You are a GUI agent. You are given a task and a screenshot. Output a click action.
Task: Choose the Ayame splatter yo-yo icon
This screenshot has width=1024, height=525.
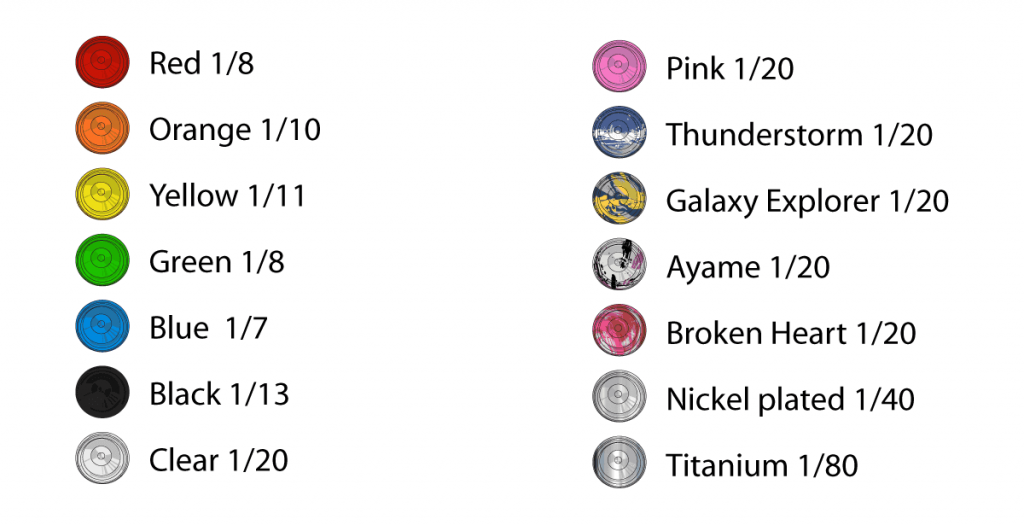tap(619, 266)
